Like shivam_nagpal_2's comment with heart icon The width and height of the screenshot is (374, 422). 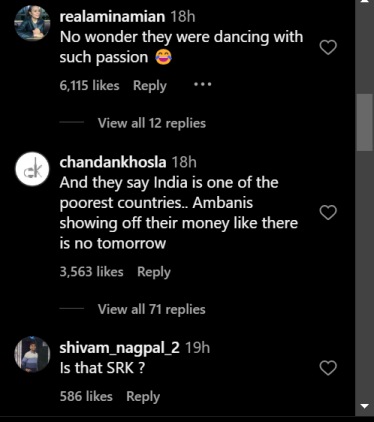328,368
